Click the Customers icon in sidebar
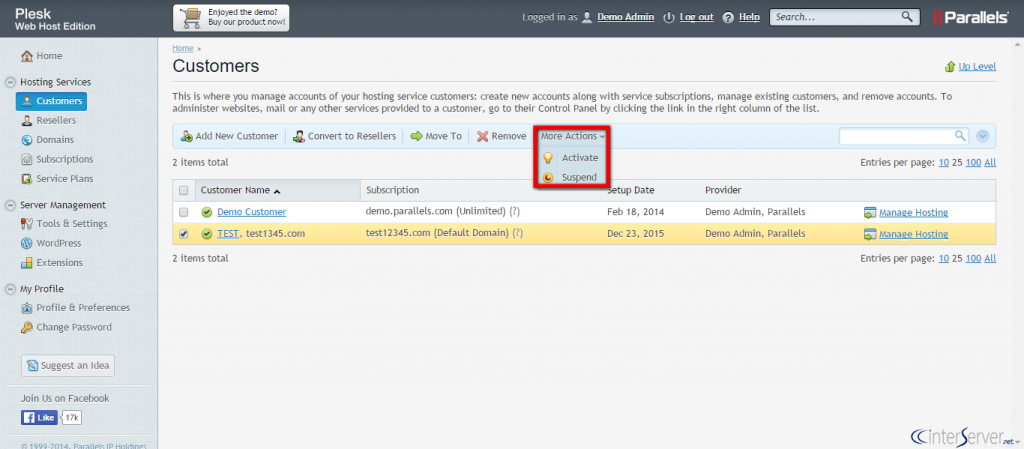Image resolution: width=1024 pixels, height=449 pixels. click(x=27, y=101)
